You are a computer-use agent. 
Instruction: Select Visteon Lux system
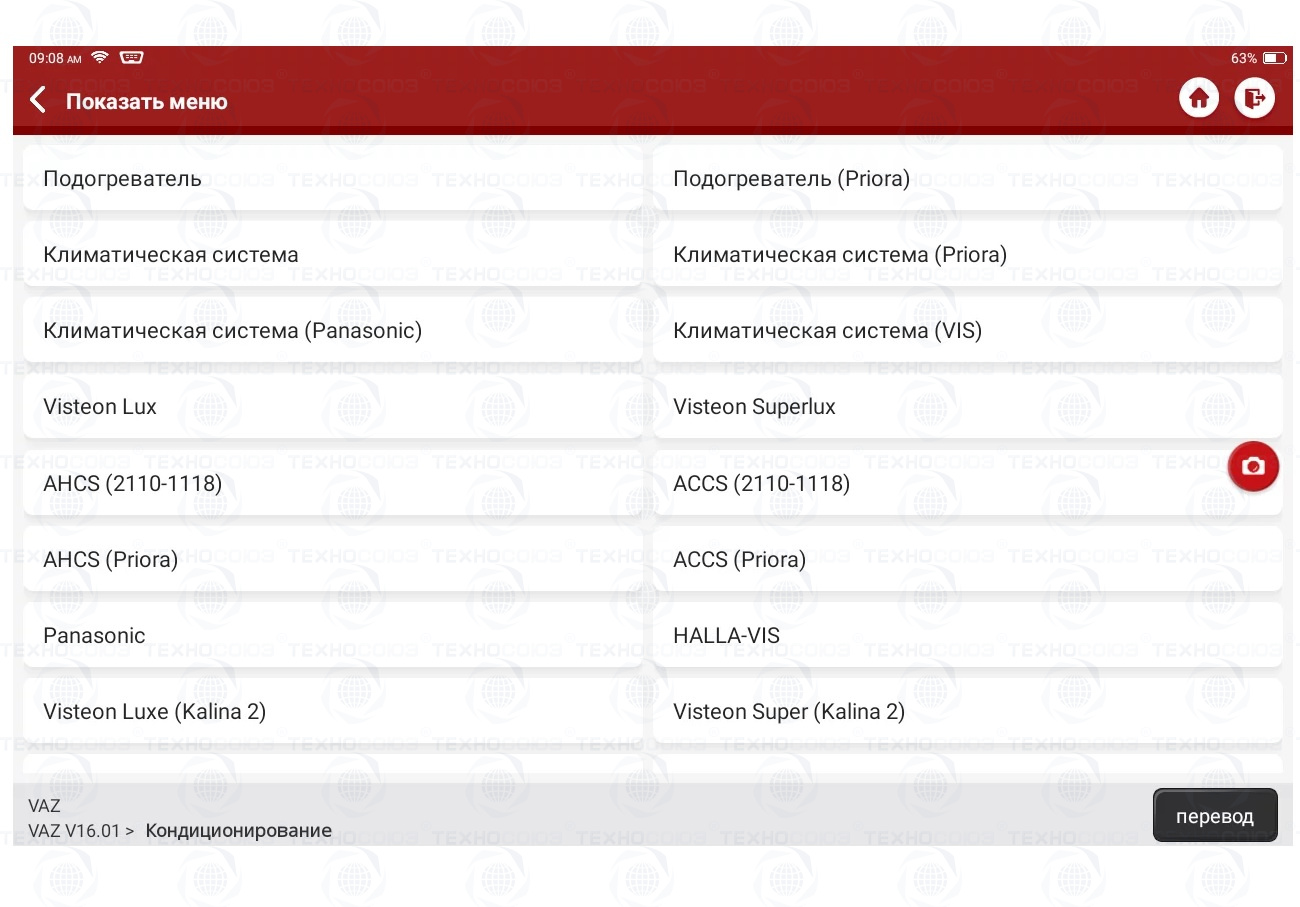coord(332,407)
